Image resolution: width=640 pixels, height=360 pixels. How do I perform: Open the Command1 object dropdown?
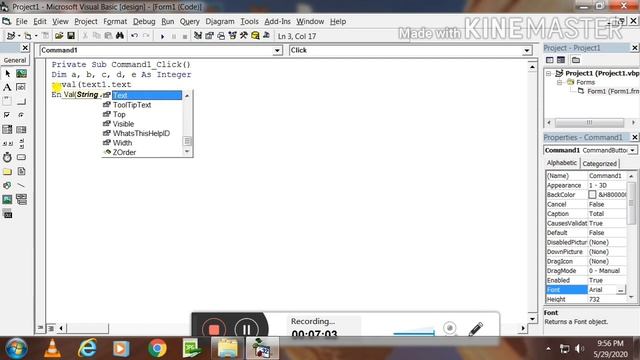click(277, 51)
